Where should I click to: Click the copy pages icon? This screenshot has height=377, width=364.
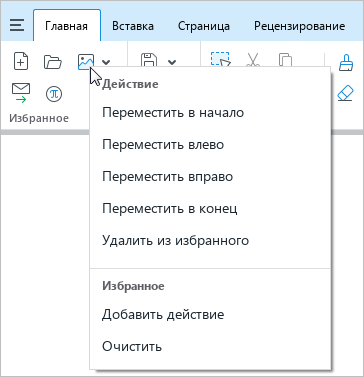pos(285,59)
